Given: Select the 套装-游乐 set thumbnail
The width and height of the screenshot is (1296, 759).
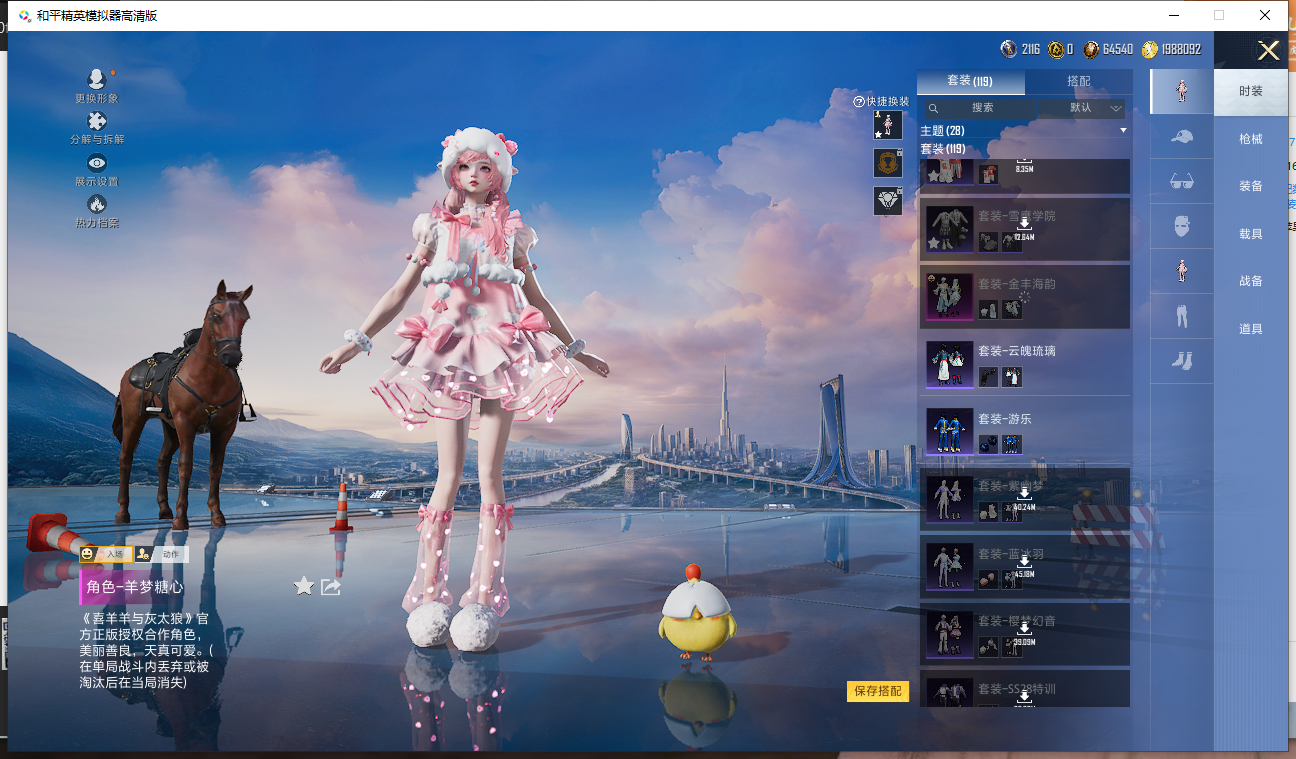Looking at the screenshot, I should (x=949, y=432).
